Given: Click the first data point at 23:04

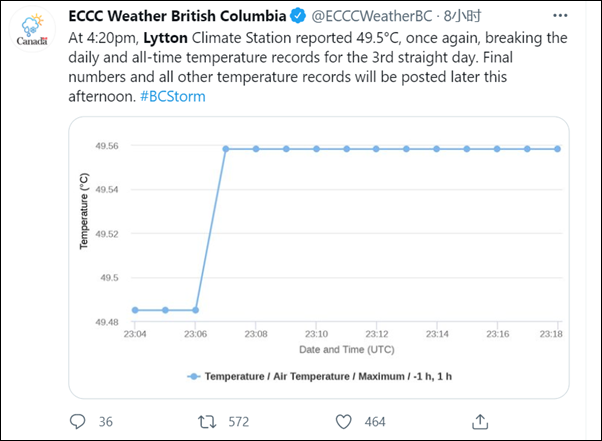Looking at the screenshot, I should (x=135, y=310).
